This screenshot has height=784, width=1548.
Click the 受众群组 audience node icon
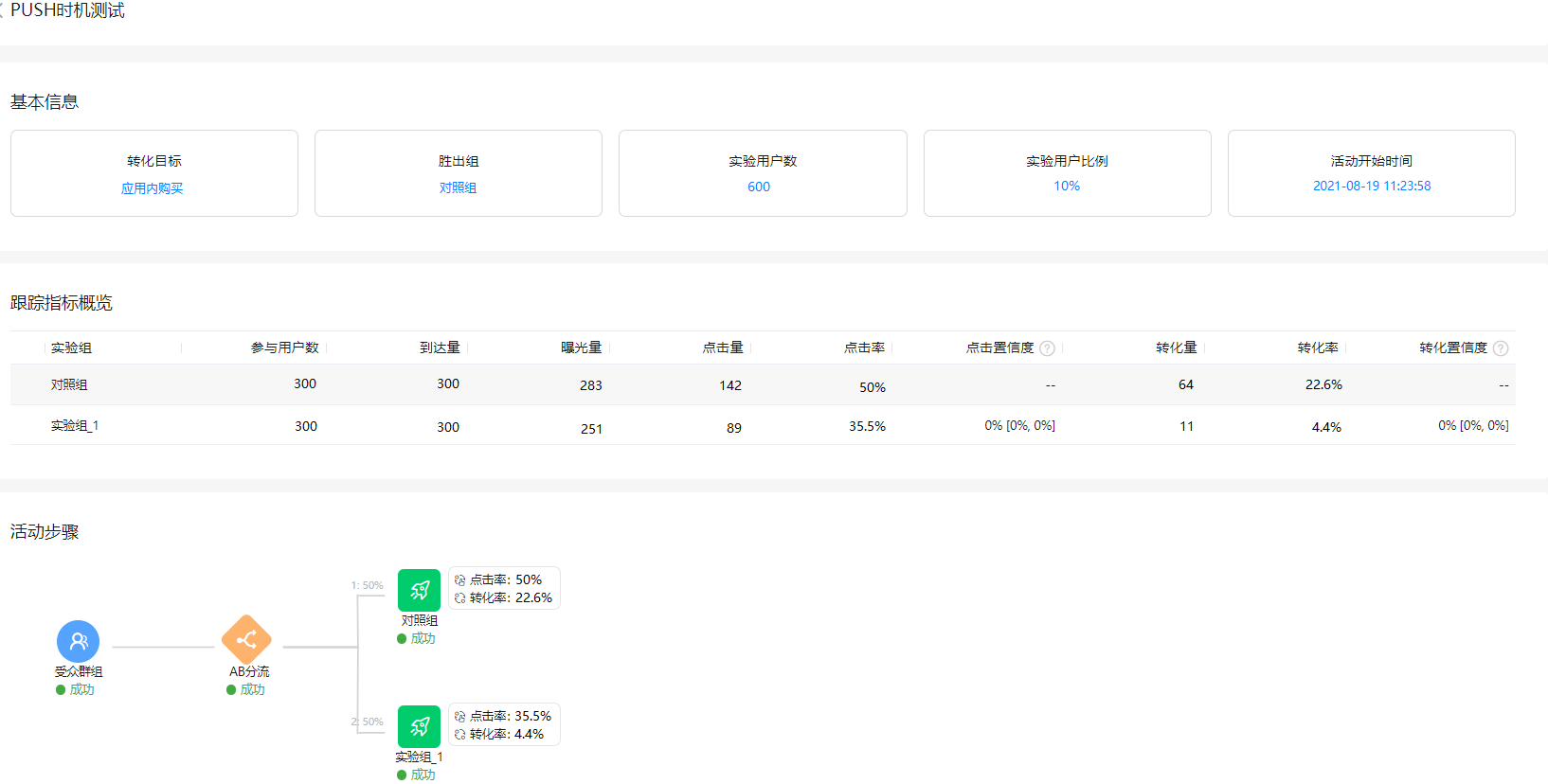(x=78, y=641)
